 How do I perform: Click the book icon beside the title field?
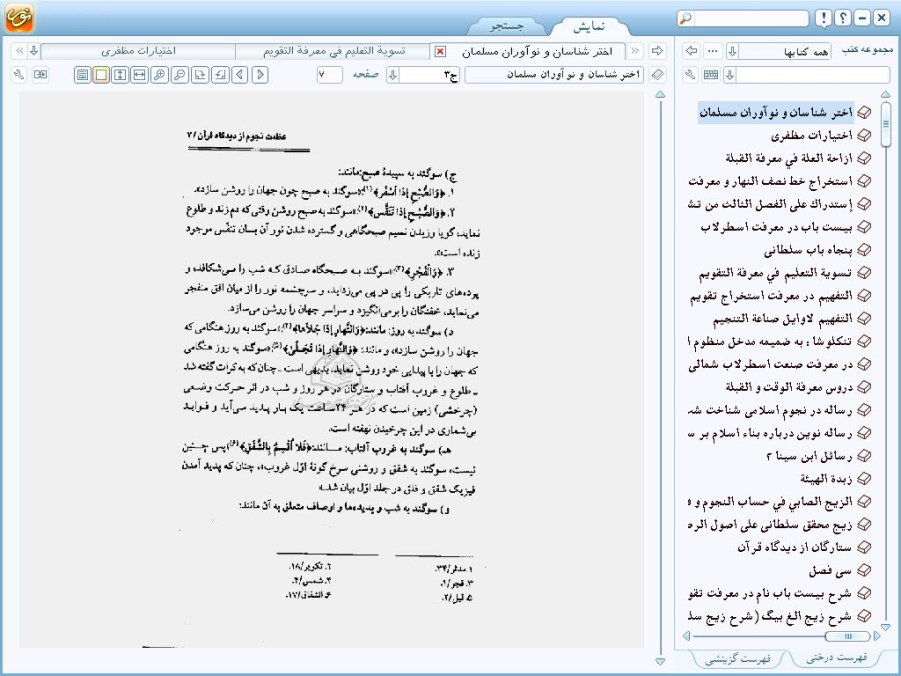(x=658, y=75)
